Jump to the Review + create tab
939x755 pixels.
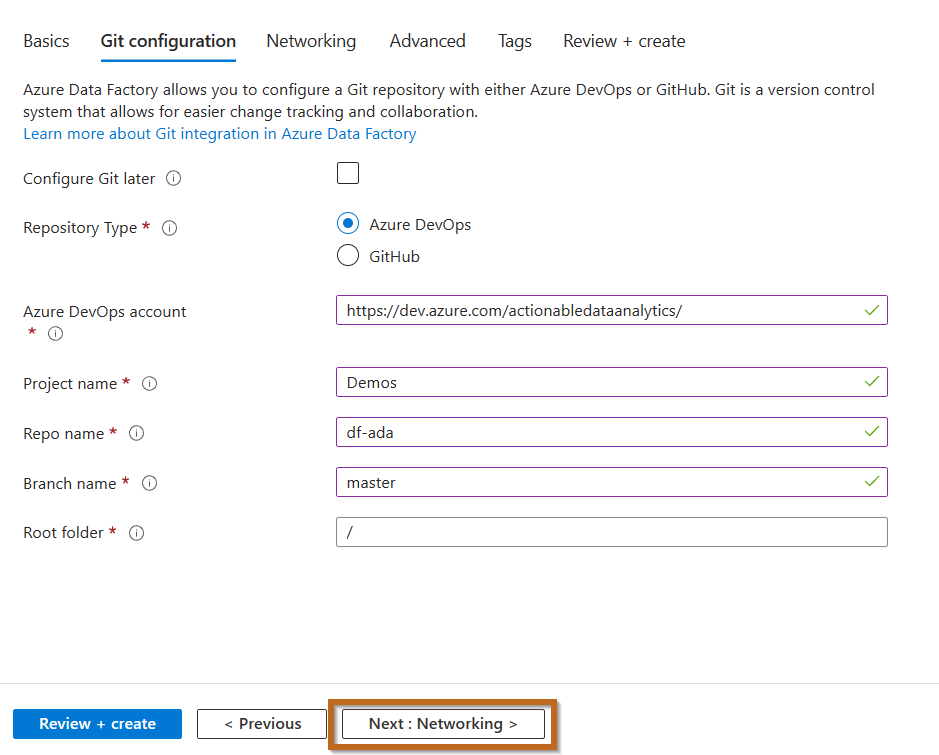tap(625, 41)
